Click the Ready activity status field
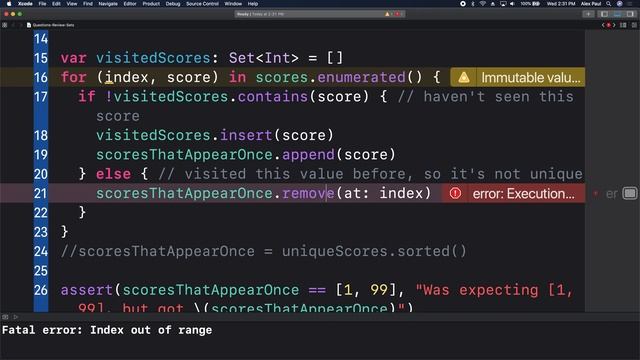640x360 pixels. pos(319,14)
